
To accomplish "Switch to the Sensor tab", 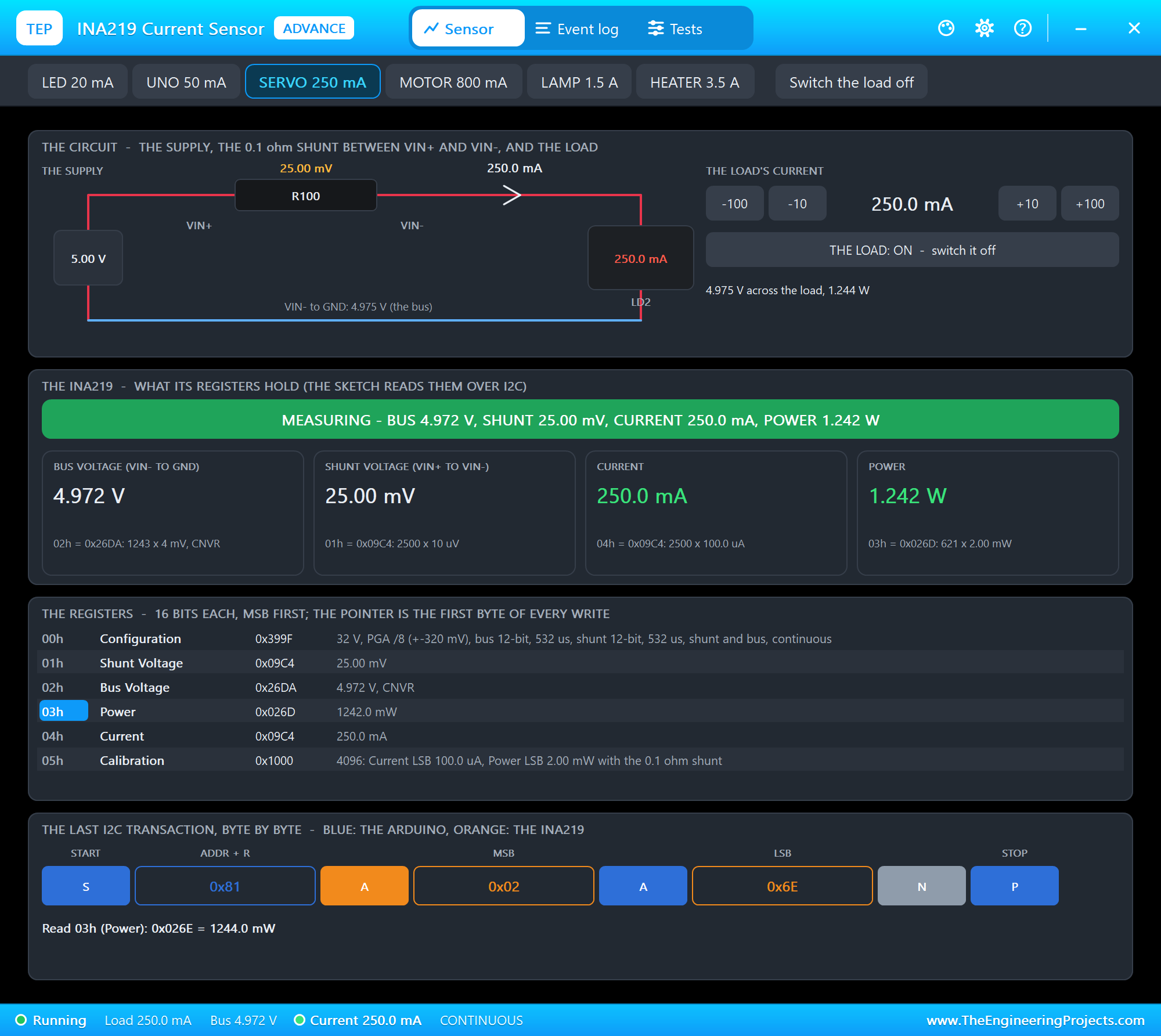I will tap(468, 28).
